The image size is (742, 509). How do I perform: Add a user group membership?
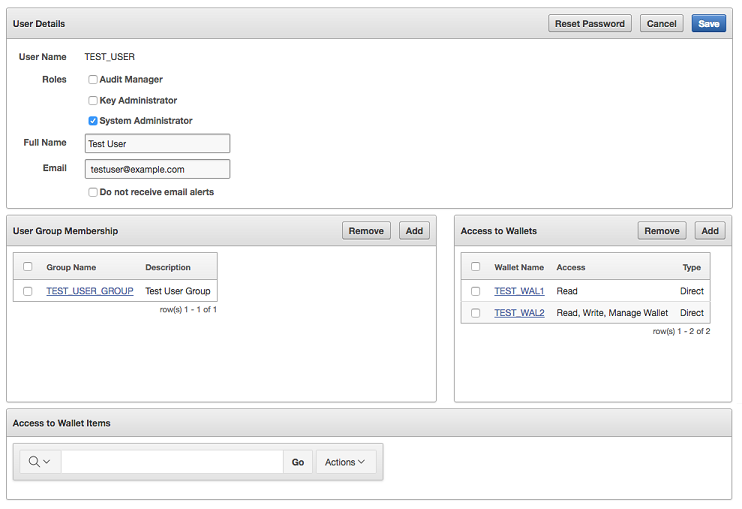click(414, 231)
